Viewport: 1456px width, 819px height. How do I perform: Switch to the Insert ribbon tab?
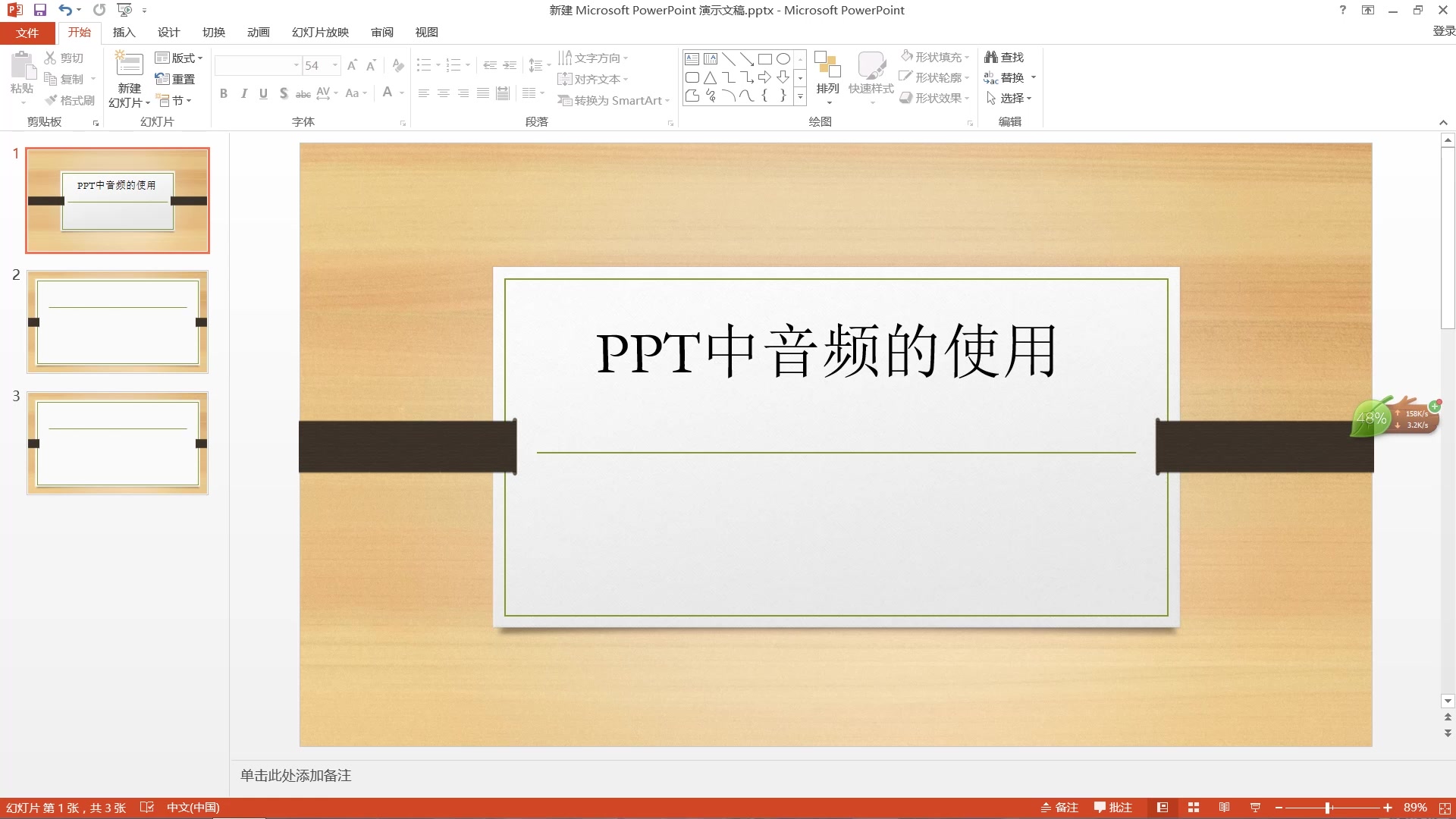[x=124, y=32]
